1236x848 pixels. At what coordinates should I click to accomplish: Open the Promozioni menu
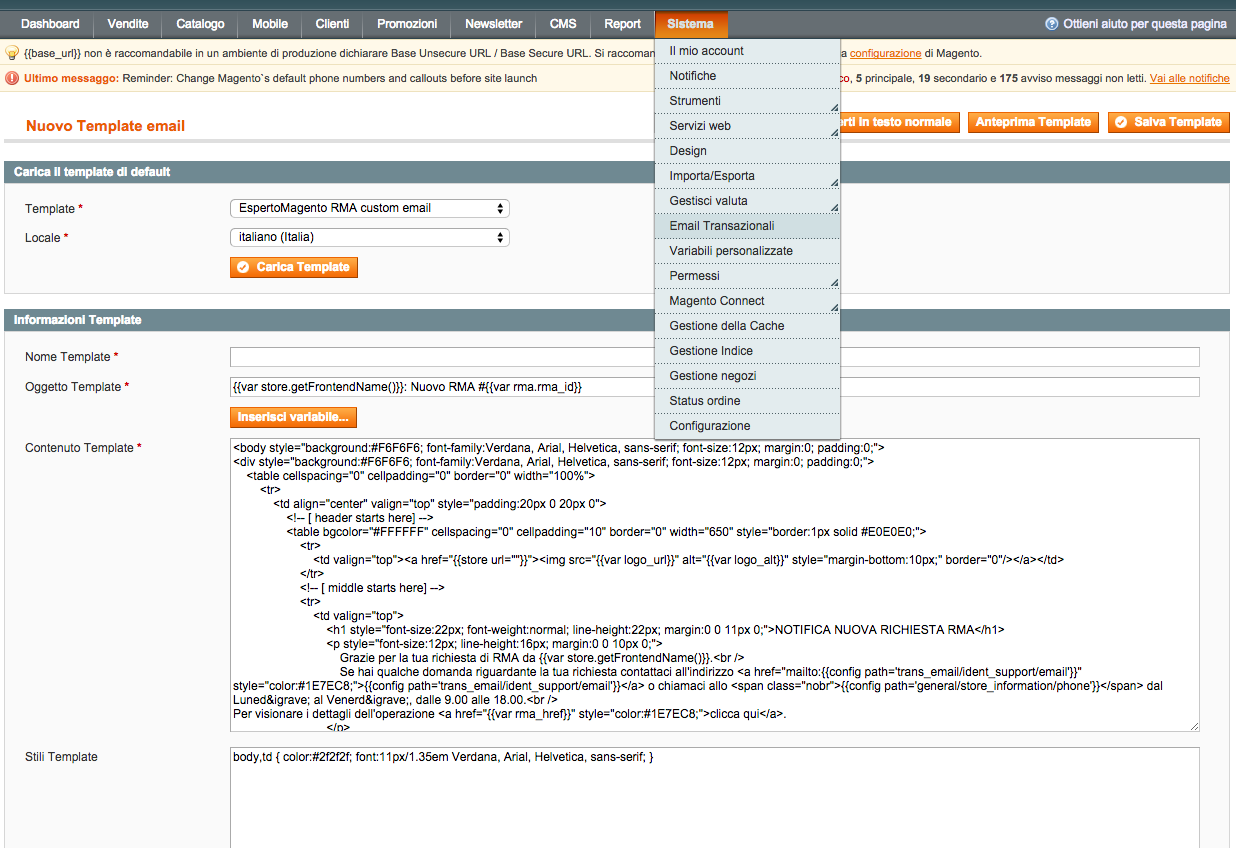coord(407,24)
